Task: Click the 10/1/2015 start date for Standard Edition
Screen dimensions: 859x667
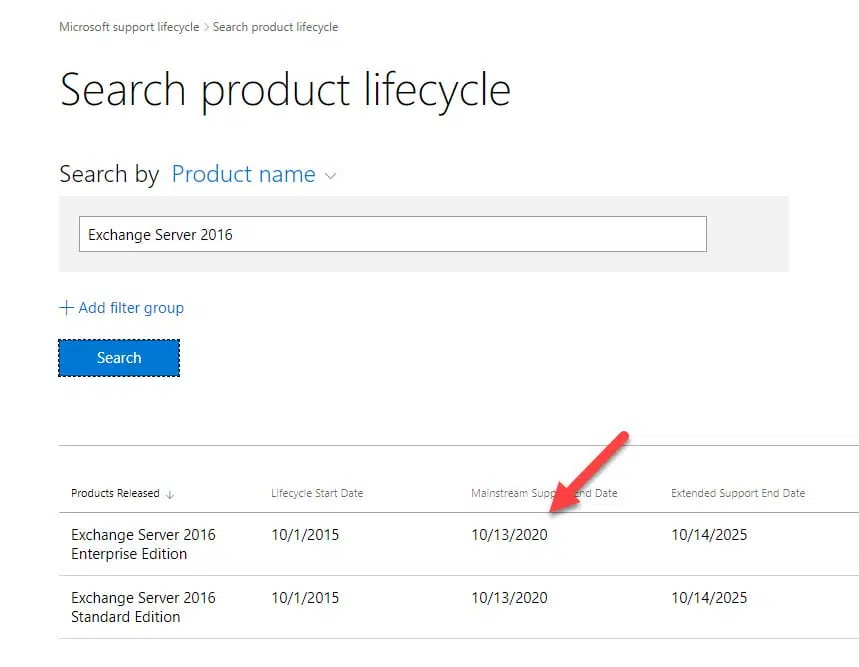Action: click(305, 597)
